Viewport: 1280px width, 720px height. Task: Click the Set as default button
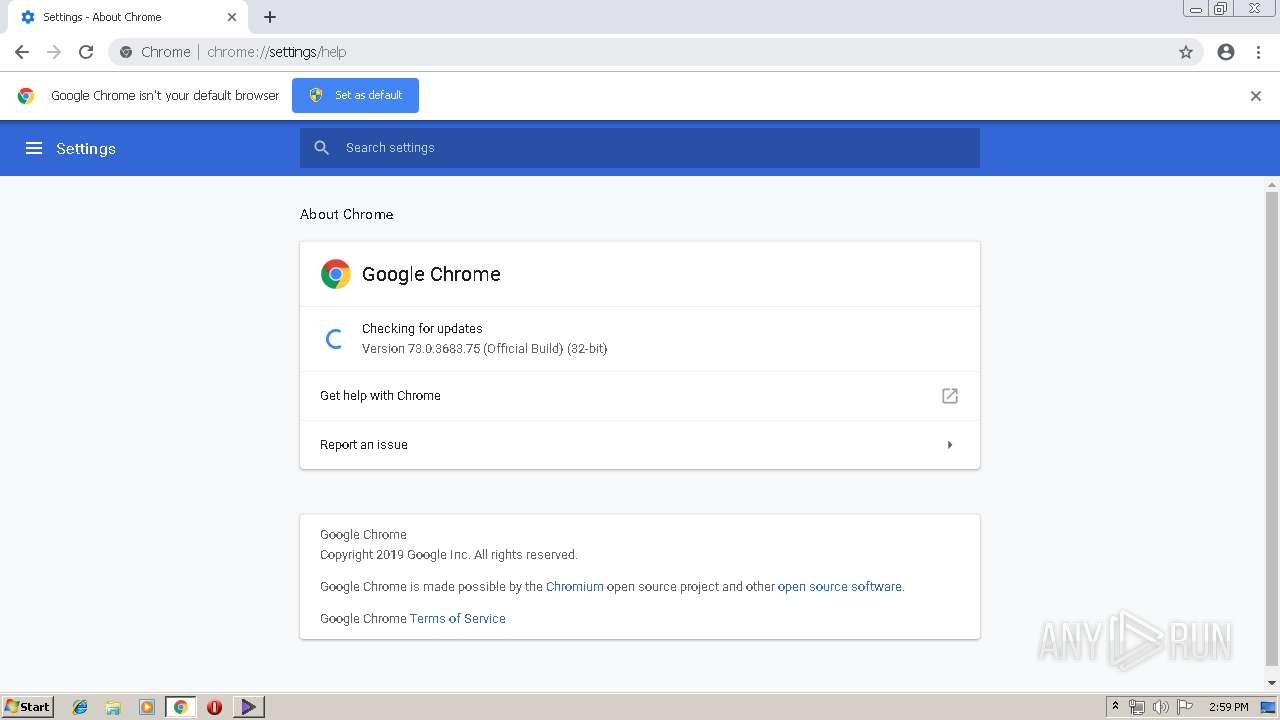[x=355, y=95]
